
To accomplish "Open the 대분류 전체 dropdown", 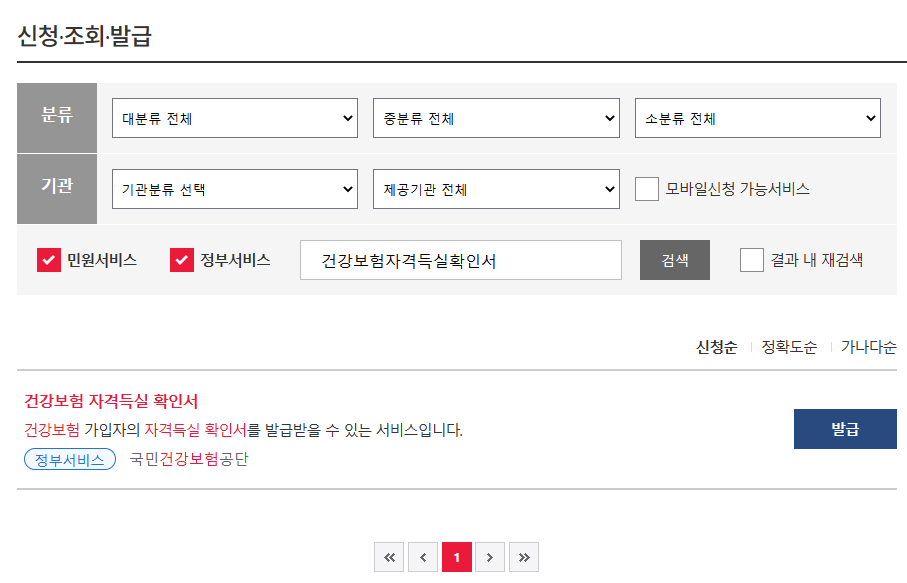I will (x=234, y=118).
